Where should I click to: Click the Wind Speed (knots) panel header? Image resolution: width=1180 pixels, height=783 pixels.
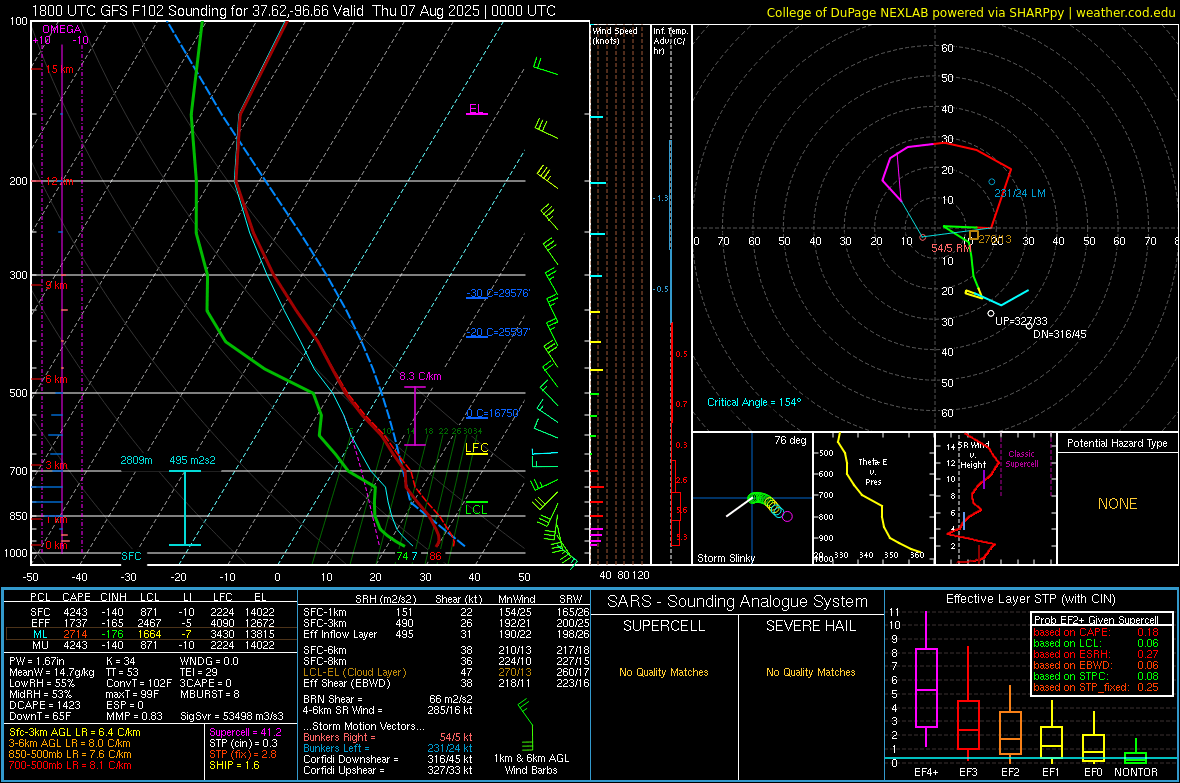click(615, 35)
